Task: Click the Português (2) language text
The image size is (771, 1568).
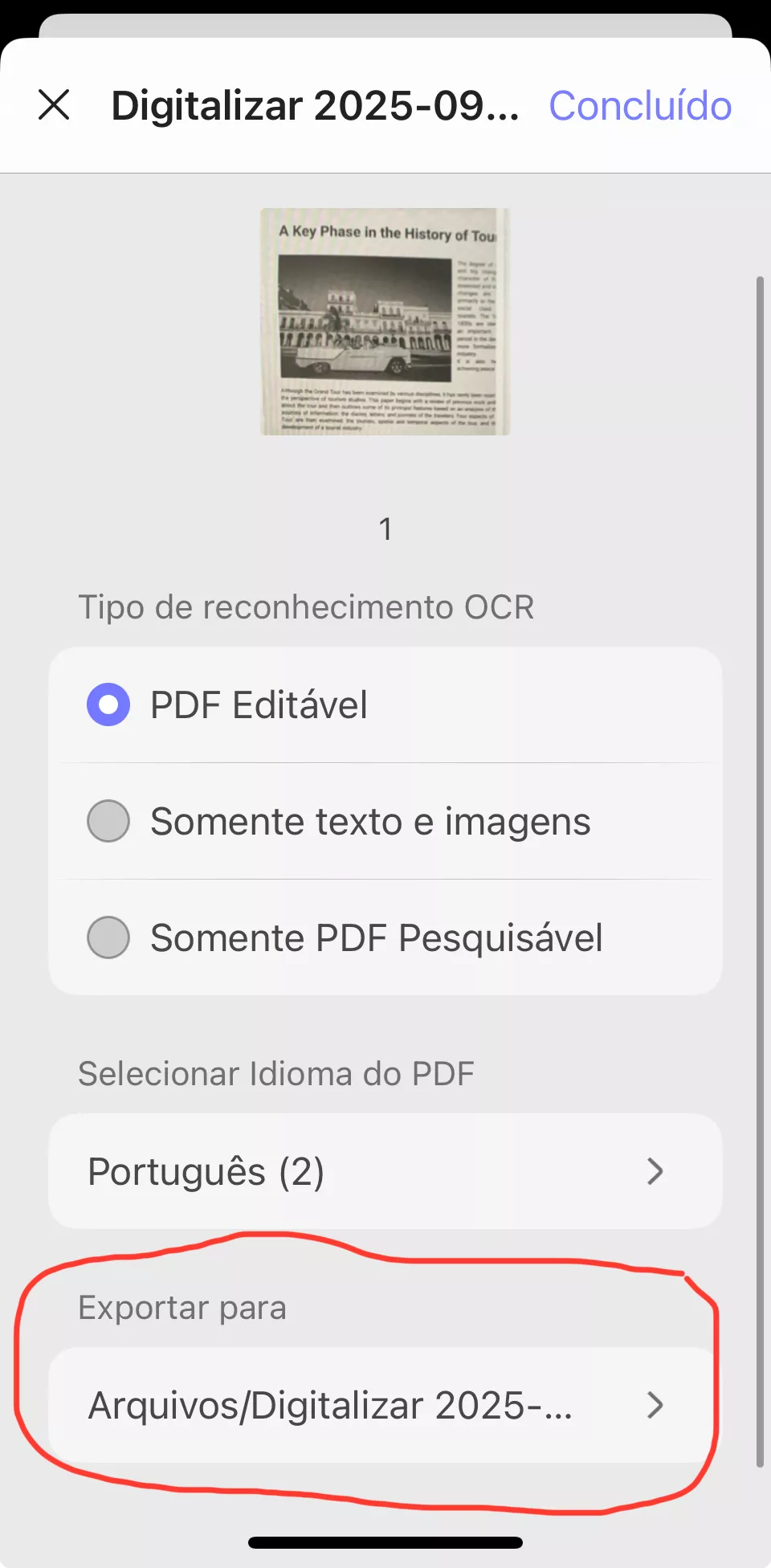Action: (x=206, y=1171)
